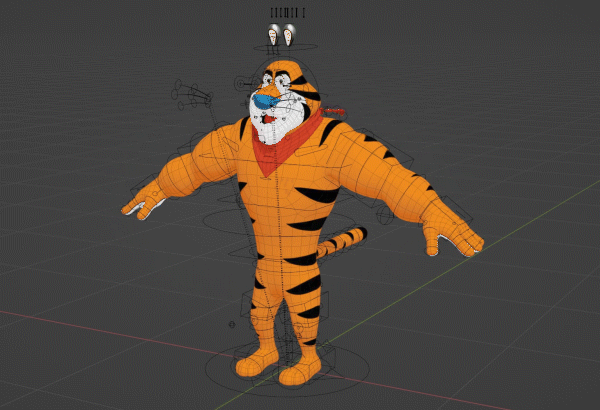This screenshot has width=600, height=410.
Task: Click the tiger's striped tail
Action: (x=342, y=242)
